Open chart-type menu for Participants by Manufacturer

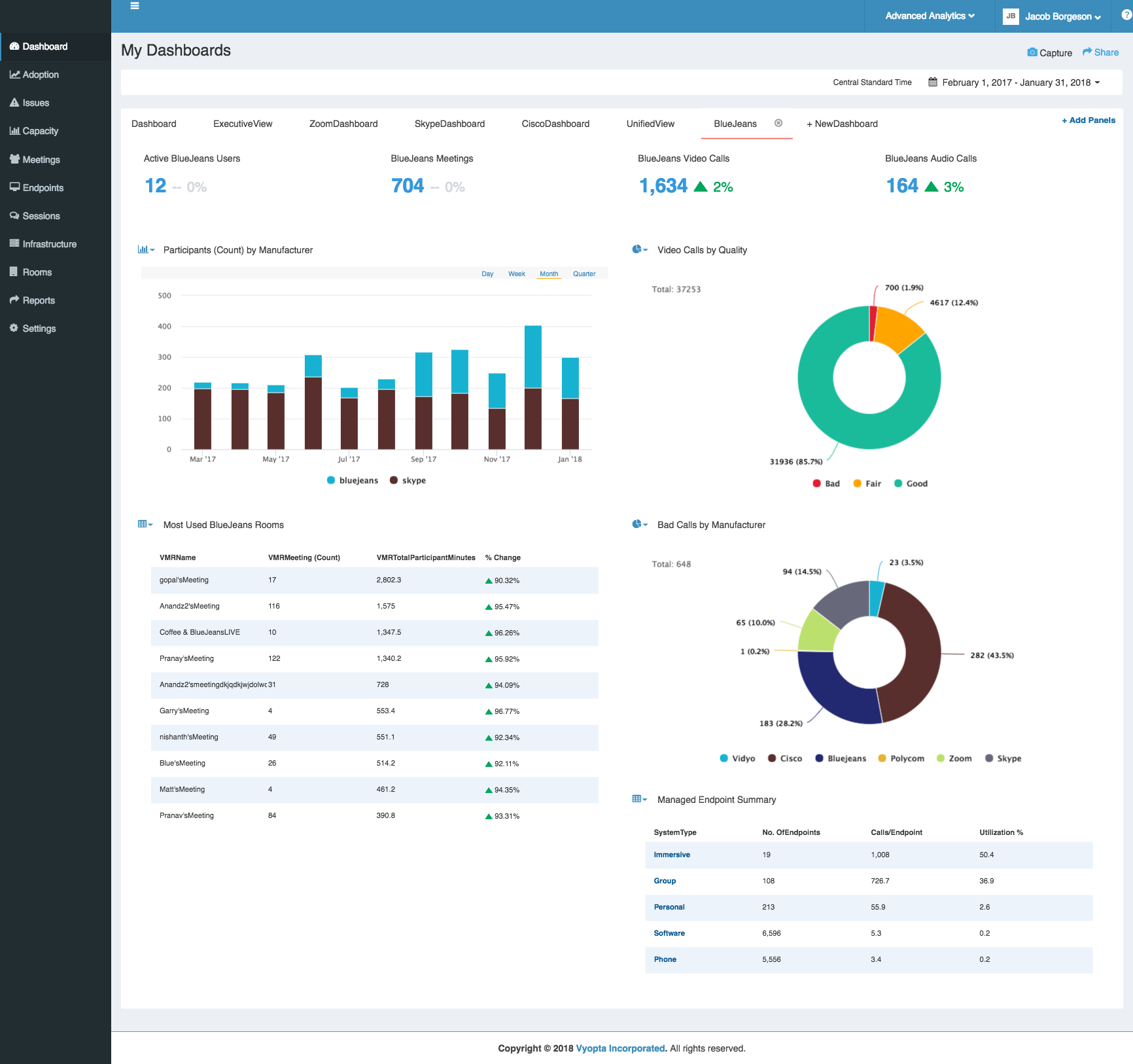[146, 249]
